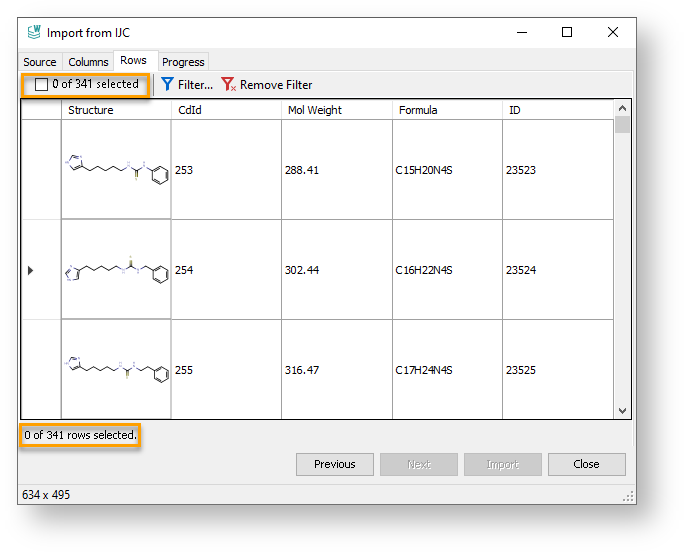The image size is (685, 553).
Task: Select the structure thumbnail for CdId 253
Action: pyautogui.click(x=116, y=170)
